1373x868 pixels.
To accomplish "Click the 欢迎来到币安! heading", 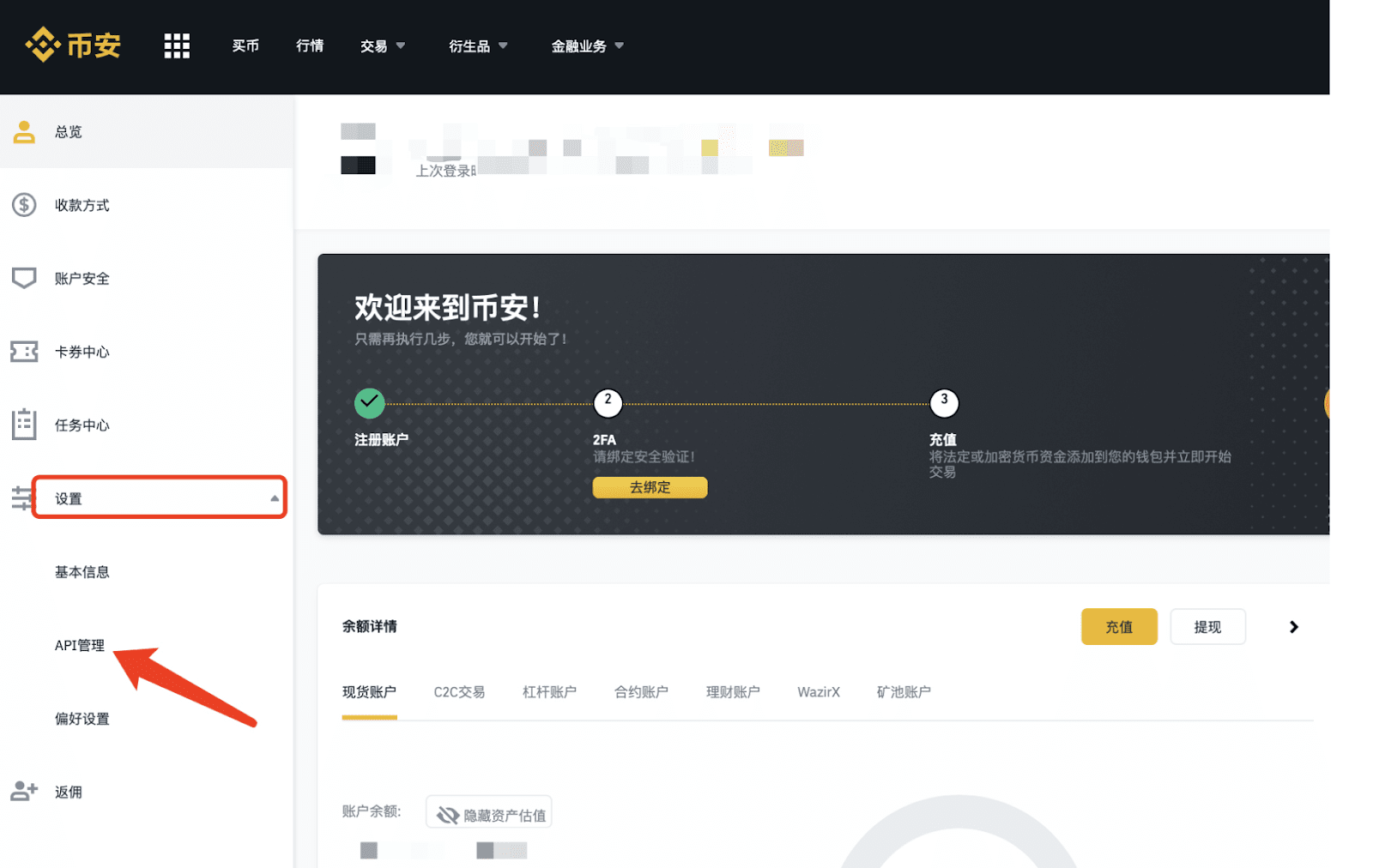I will click(448, 307).
